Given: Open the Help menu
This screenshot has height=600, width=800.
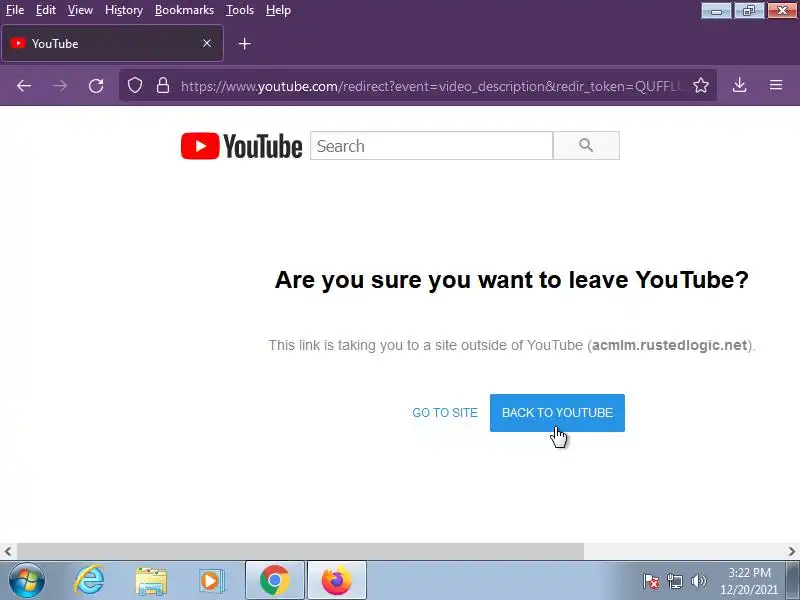Looking at the screenshot, I should [x=278, y=10].
